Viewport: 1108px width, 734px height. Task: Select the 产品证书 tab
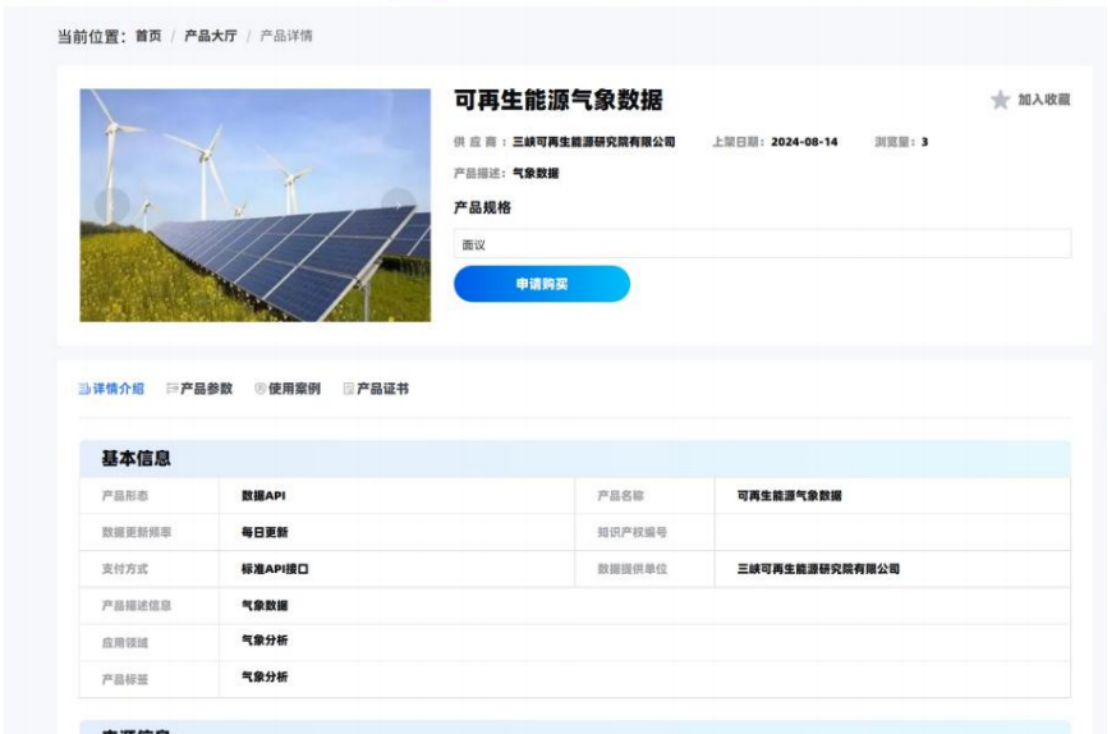coord(375,389)
